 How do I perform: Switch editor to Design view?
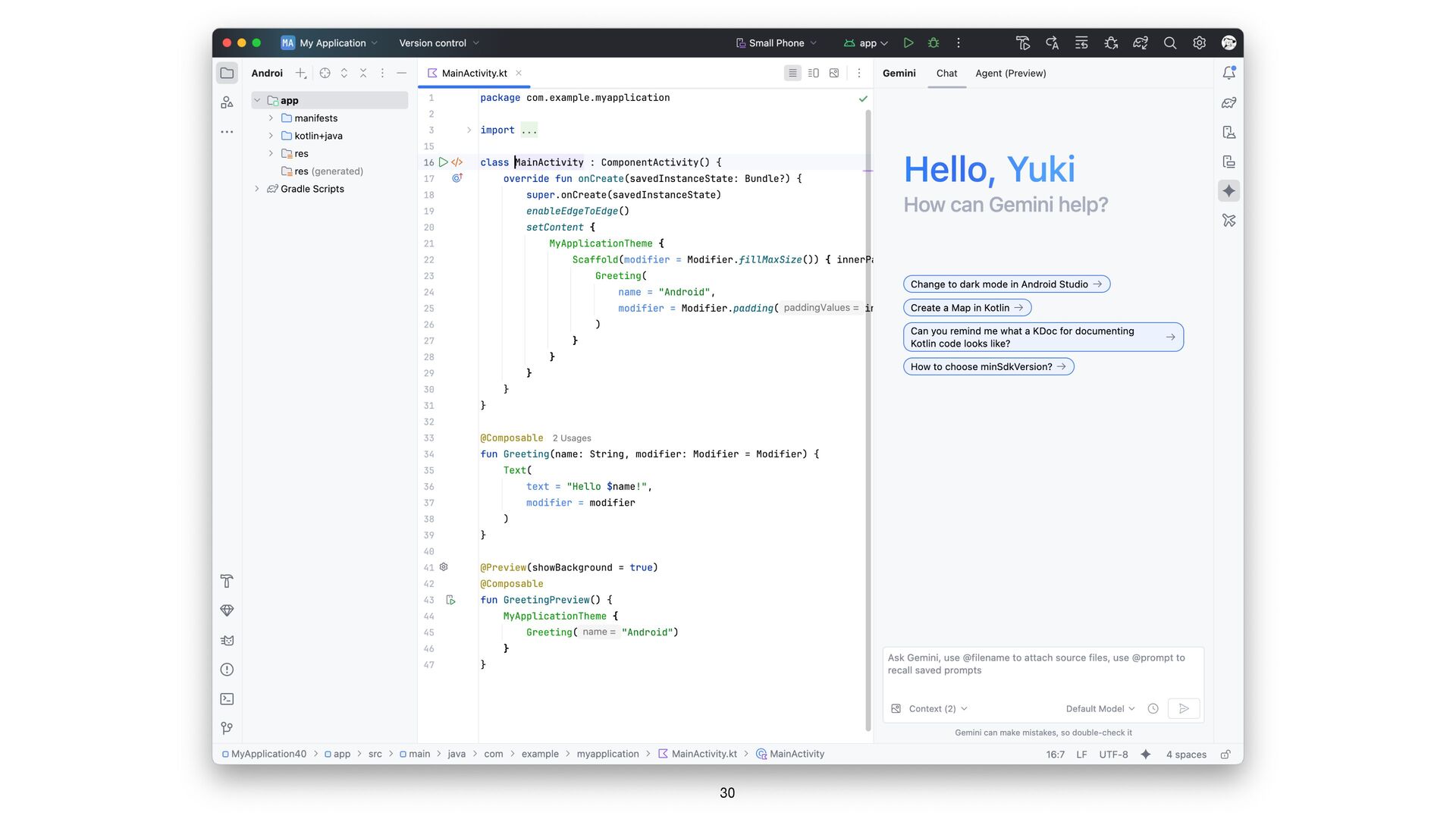[x=834, y=74]
